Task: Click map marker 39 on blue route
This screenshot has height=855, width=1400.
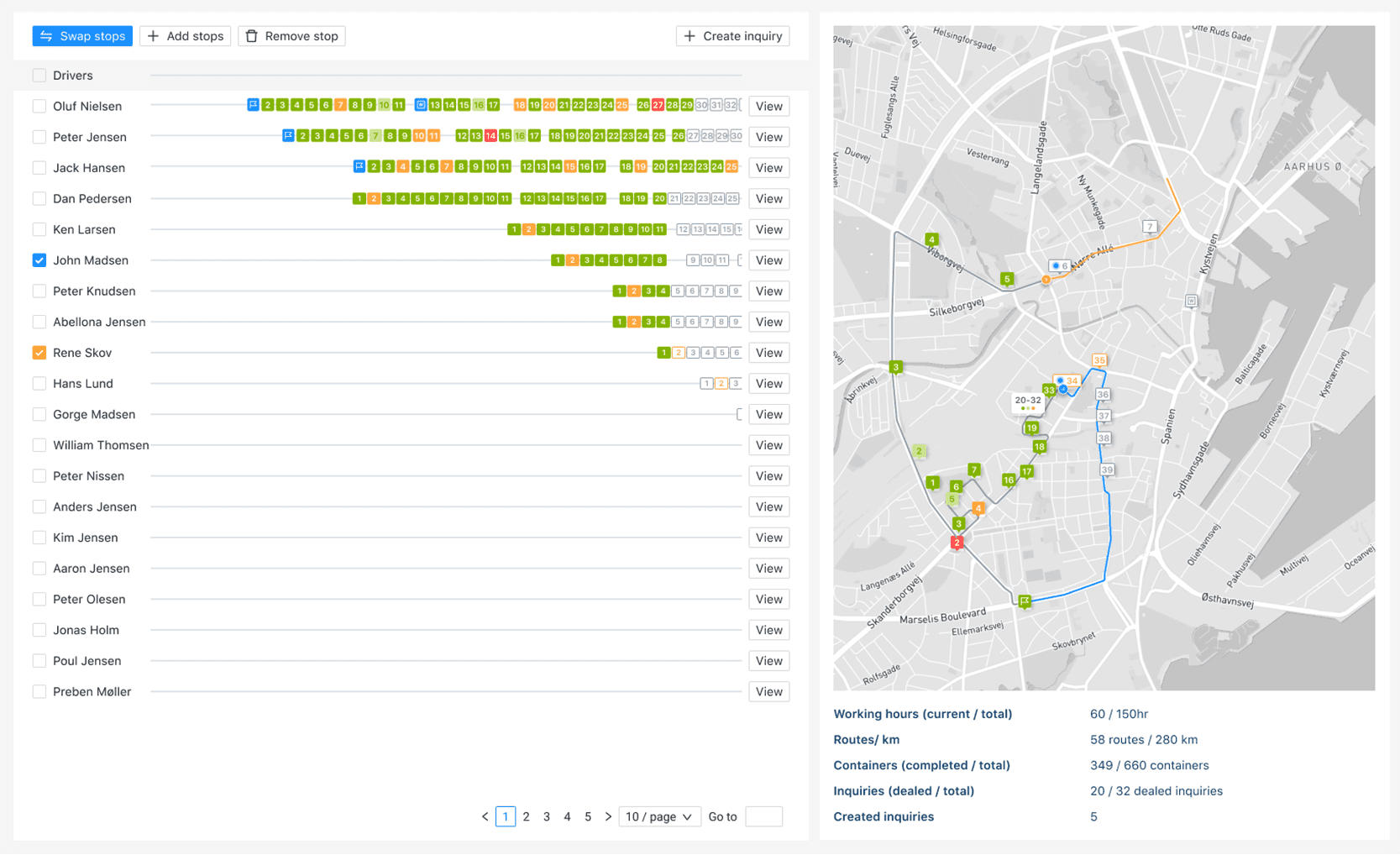Action: 1108,470
